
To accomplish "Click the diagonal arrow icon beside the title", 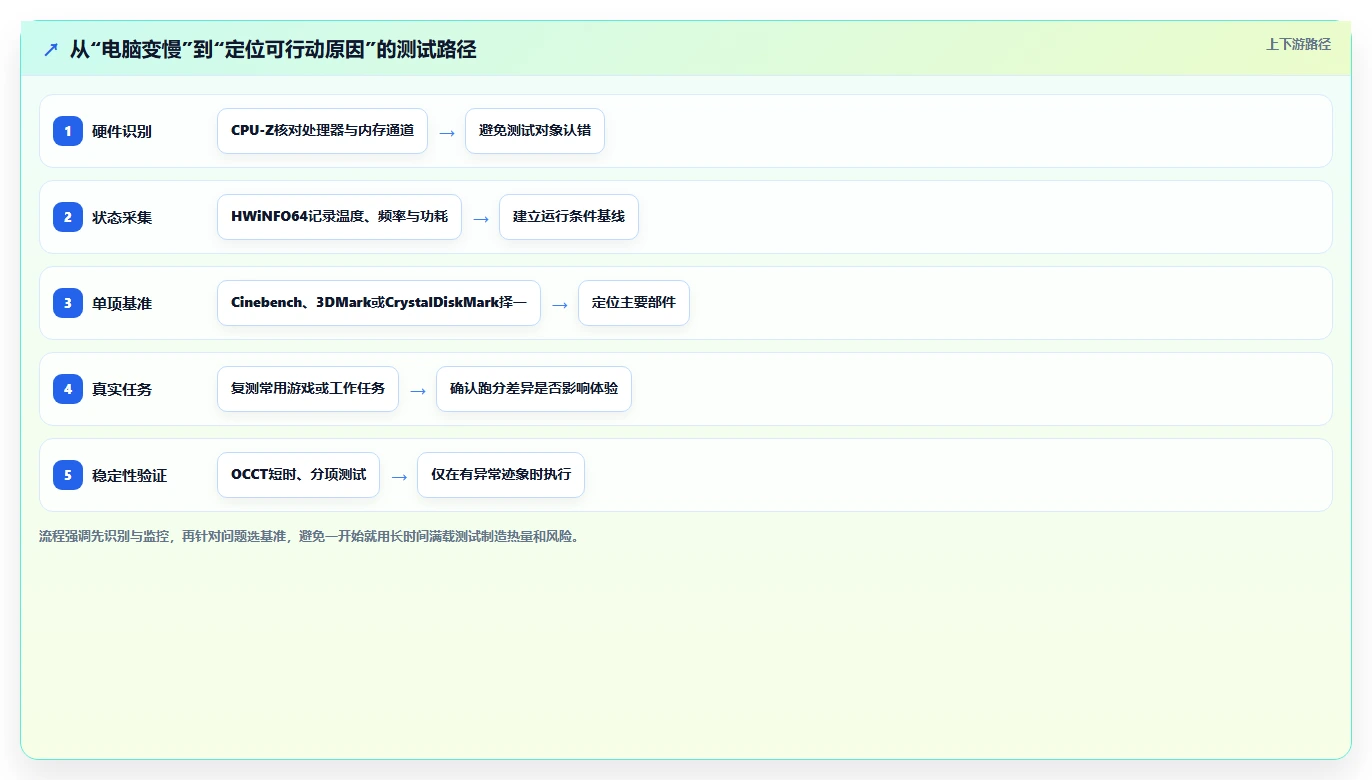I will (x=51, y=49).
